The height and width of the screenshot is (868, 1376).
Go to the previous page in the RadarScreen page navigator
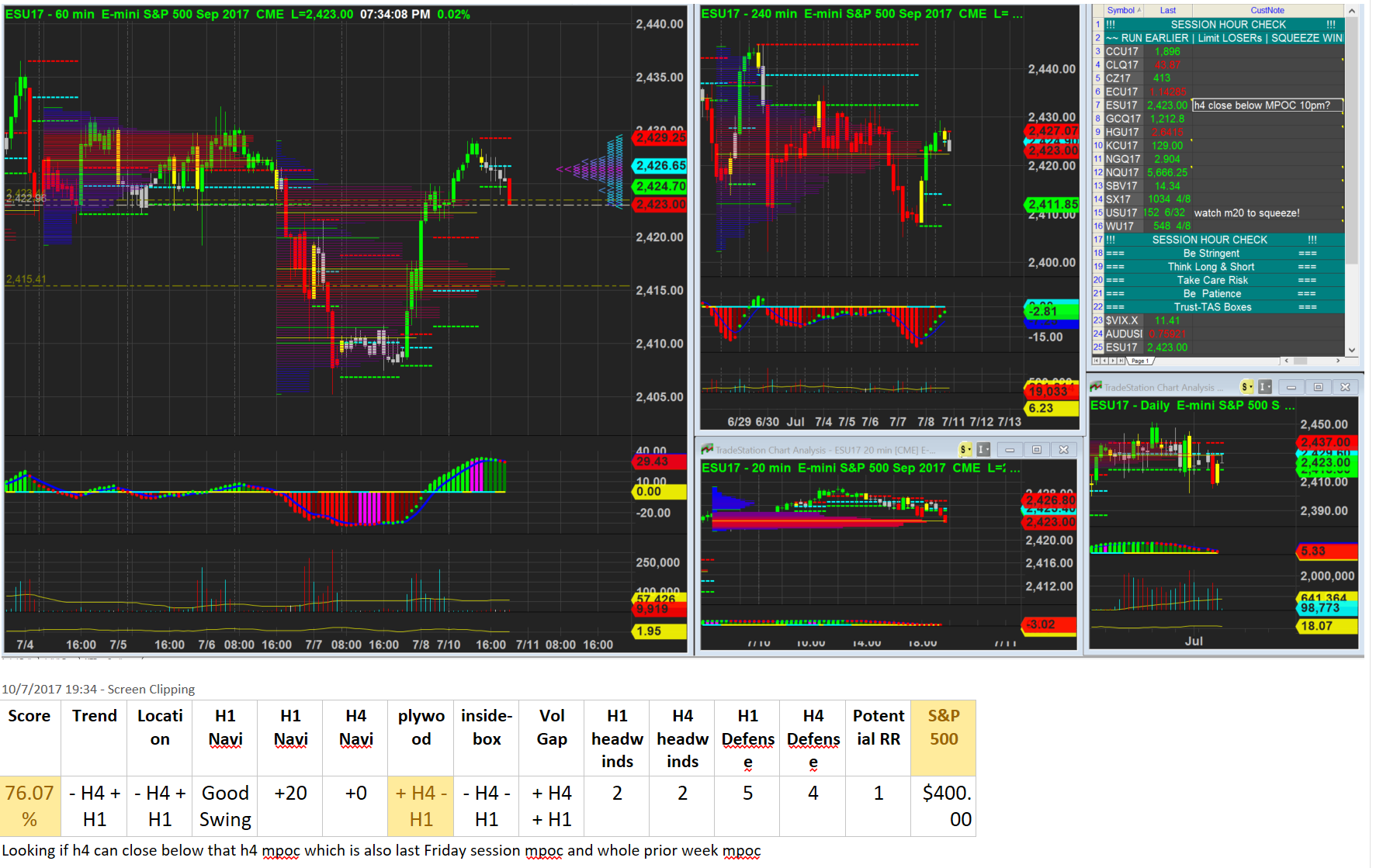1104,361
